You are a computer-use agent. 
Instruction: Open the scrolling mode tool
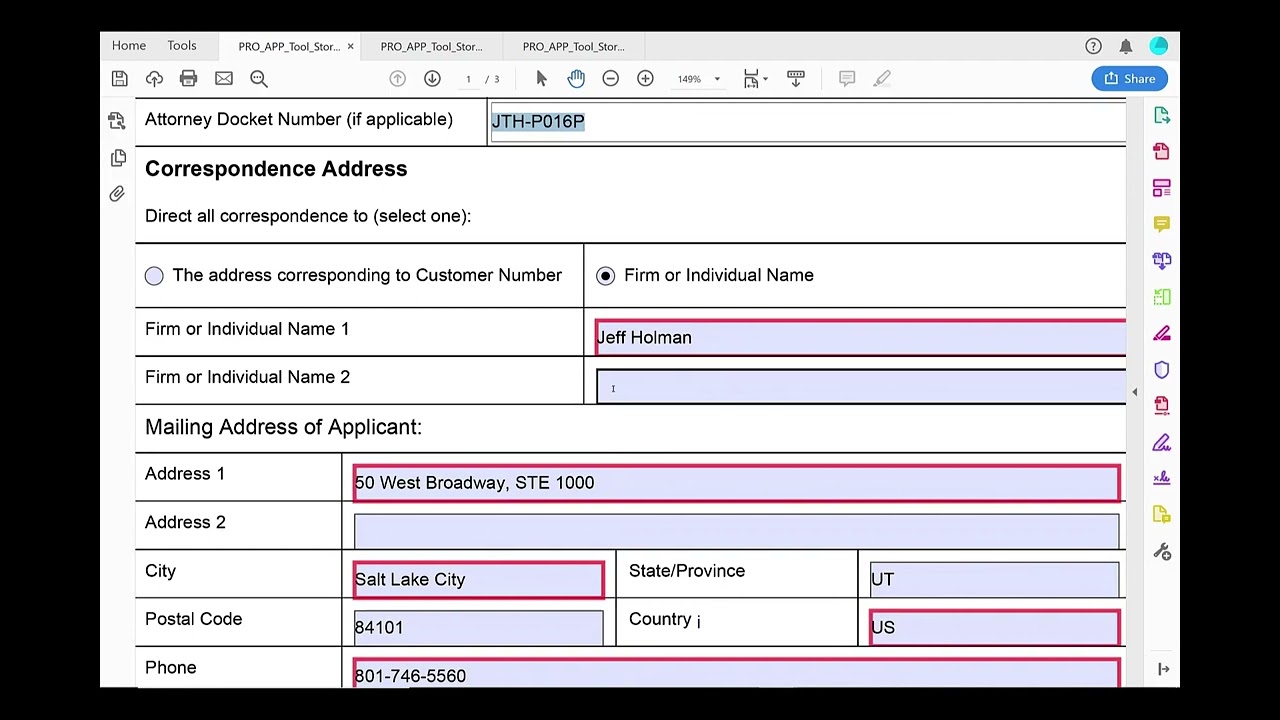pos(796,79)
